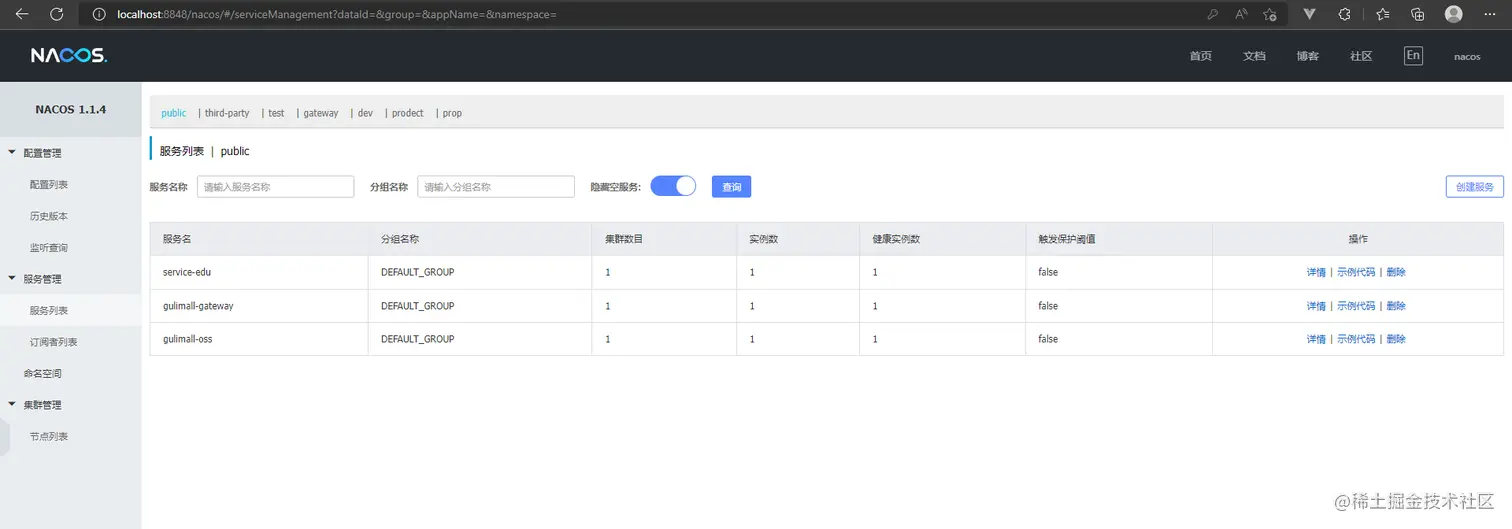Open 配置列表 in the sidebar
Screen dimensions: 1512x529
(x=49, y=185)
